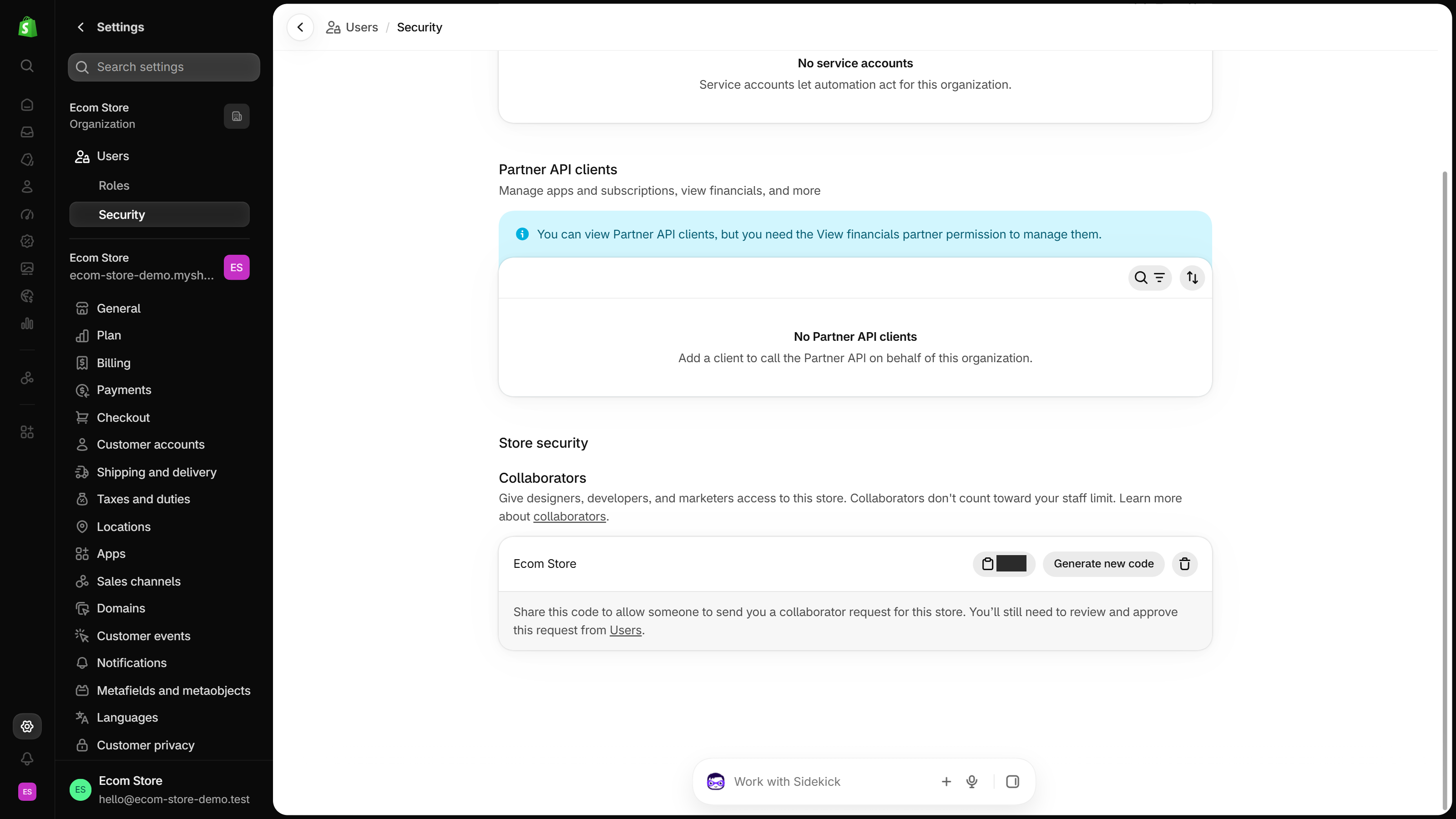Sort the Partner API clients list
The width and height of the screenshot is (1456, 819).
pos(1192,278)
